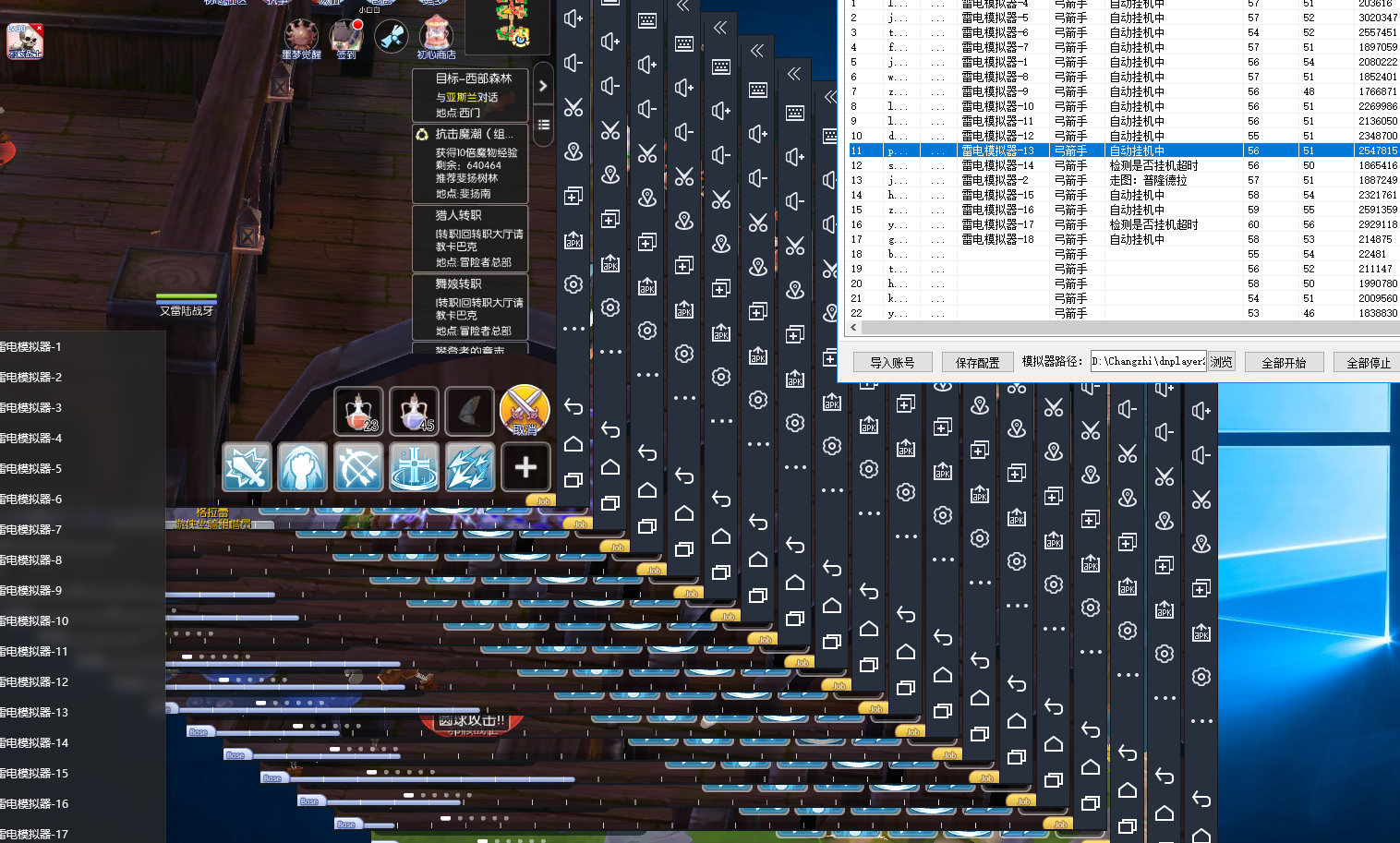Switch to 雷电模拟器-10 in the window list
Image resolution: width=1400 pixels, height=843 pixels.
click(34, 621)
